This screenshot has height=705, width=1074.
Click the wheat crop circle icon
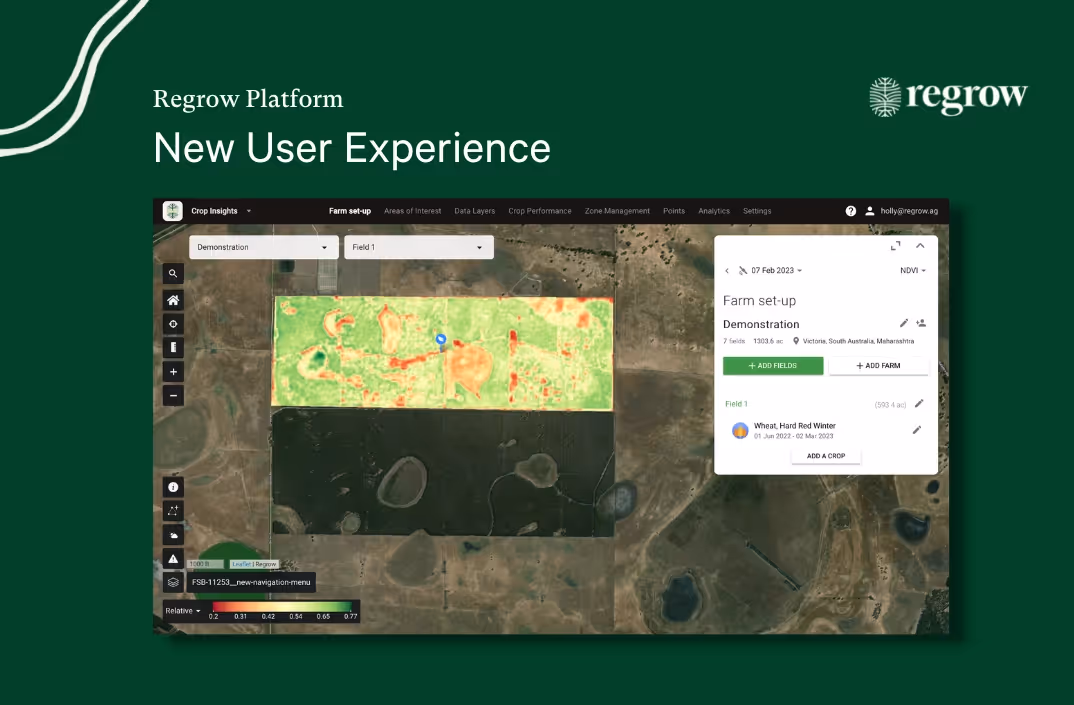[740, 430]
